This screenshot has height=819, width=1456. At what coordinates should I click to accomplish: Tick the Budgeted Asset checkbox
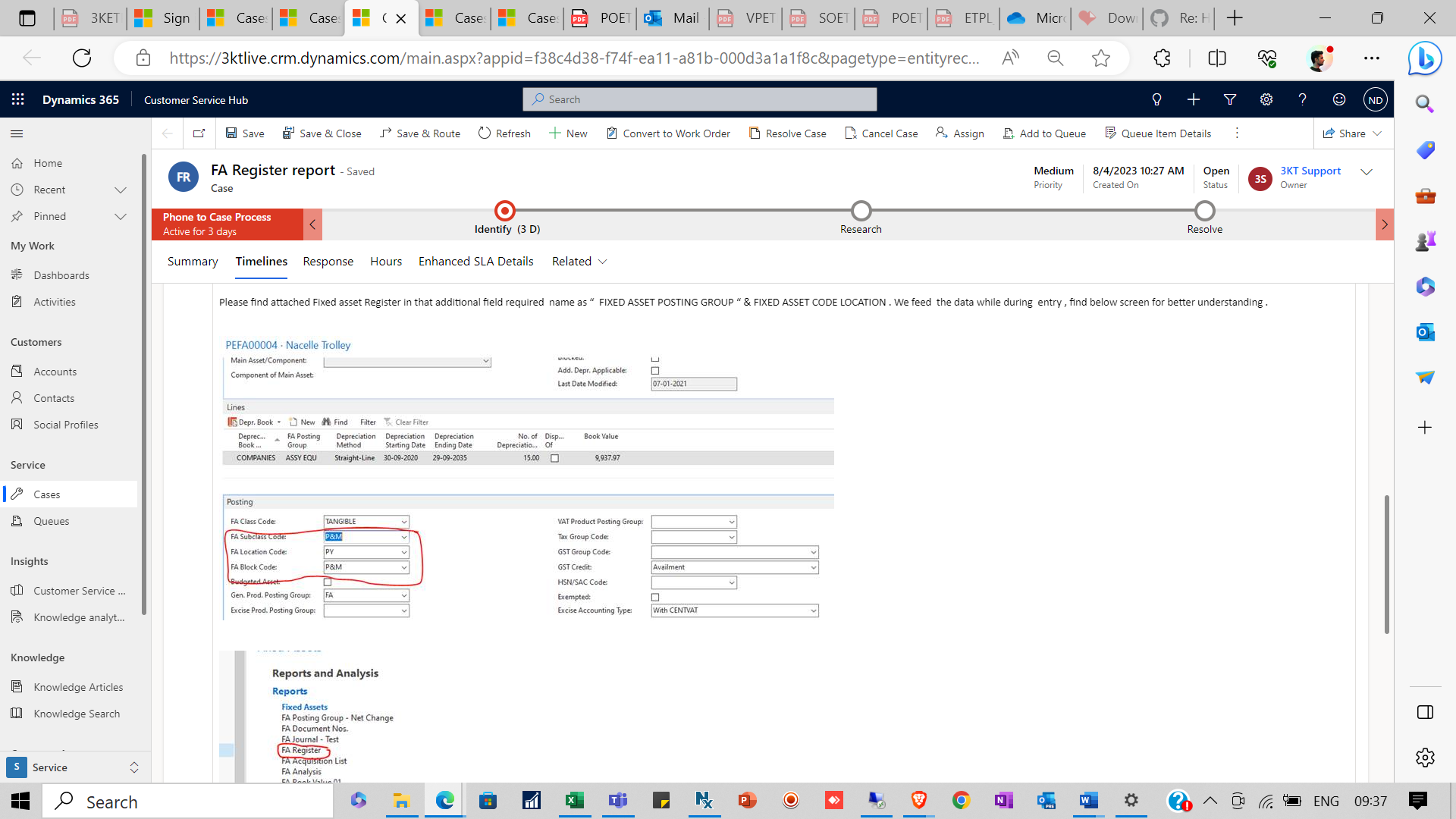point(327,581)
